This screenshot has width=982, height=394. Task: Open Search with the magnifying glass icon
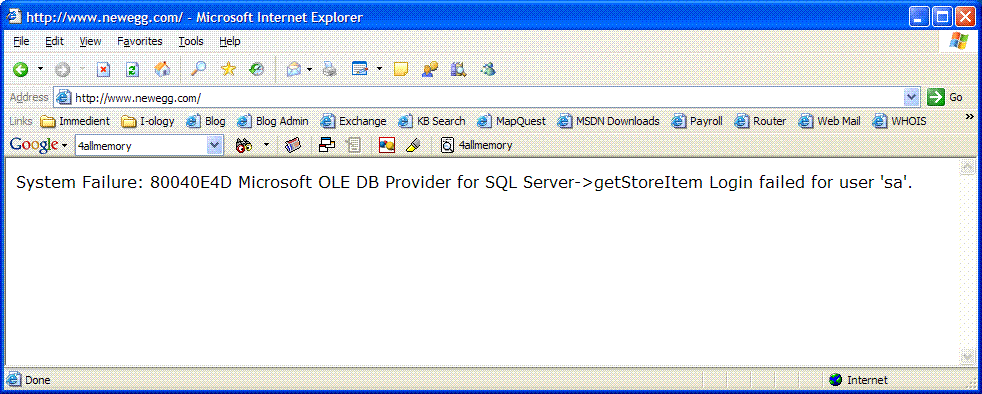pyautogui.click(x=199, y=69)
